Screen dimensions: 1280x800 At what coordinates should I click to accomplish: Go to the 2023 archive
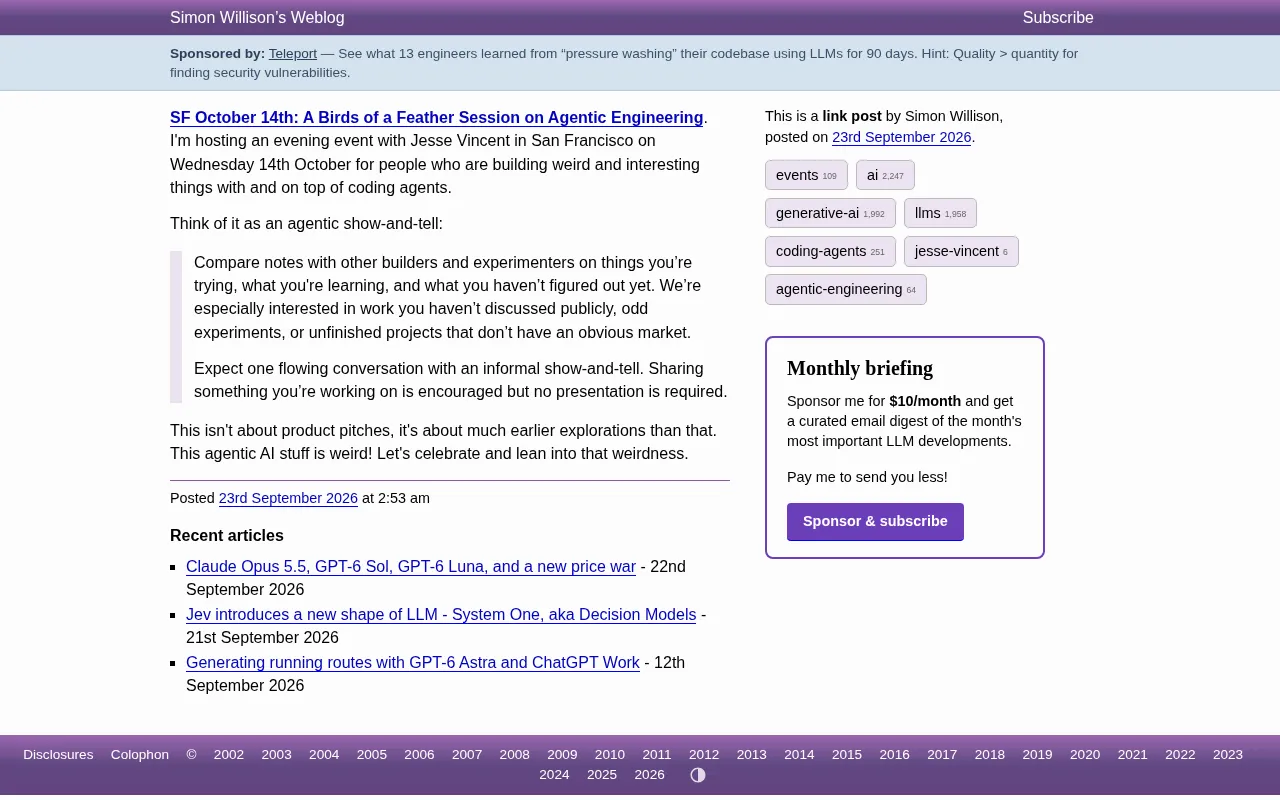click(x=1228, y=755)
